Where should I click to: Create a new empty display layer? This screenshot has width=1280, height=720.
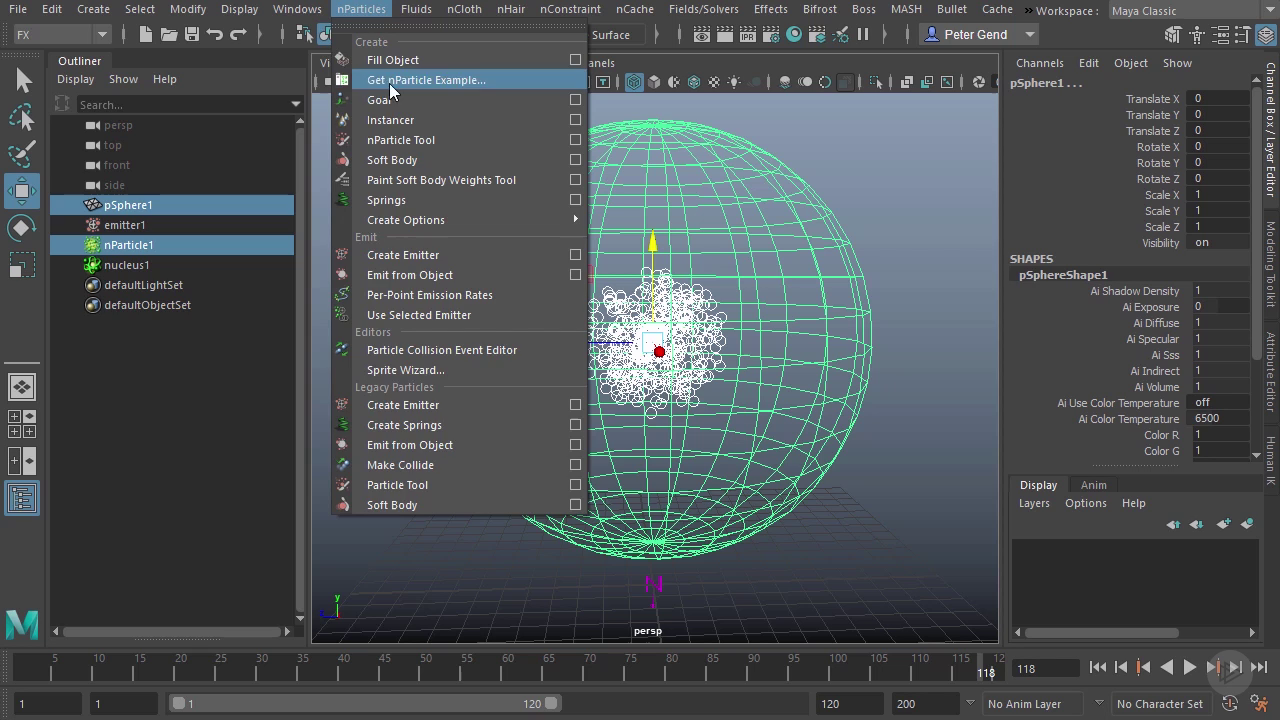pos(1223,524)
